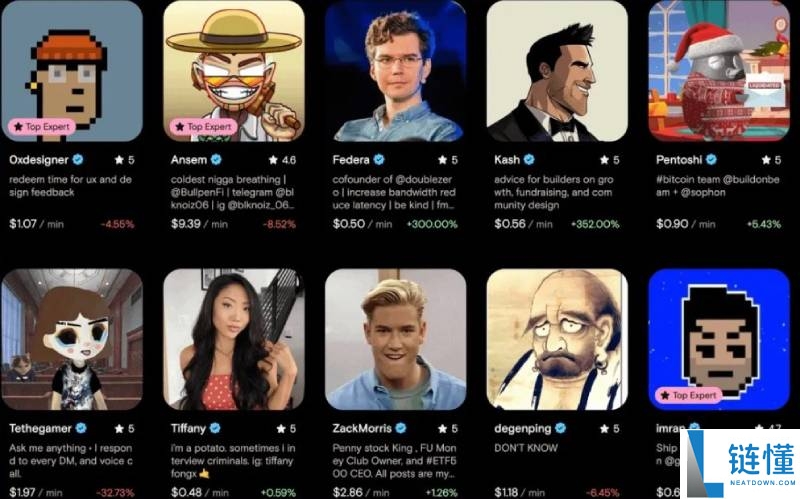This screenshot has height=499, width=800.
Task: Click the verified badge beside Federa
Action: tap(379, 160)
